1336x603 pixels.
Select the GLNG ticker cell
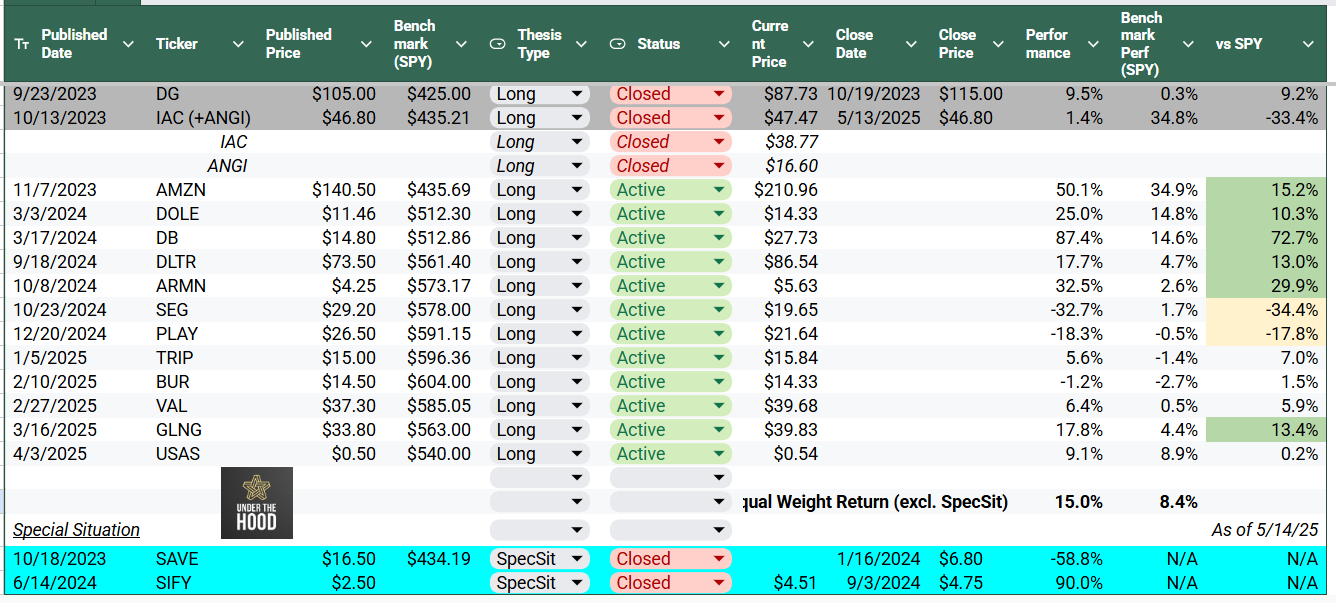pyautogui.click(x=179, y=430)
